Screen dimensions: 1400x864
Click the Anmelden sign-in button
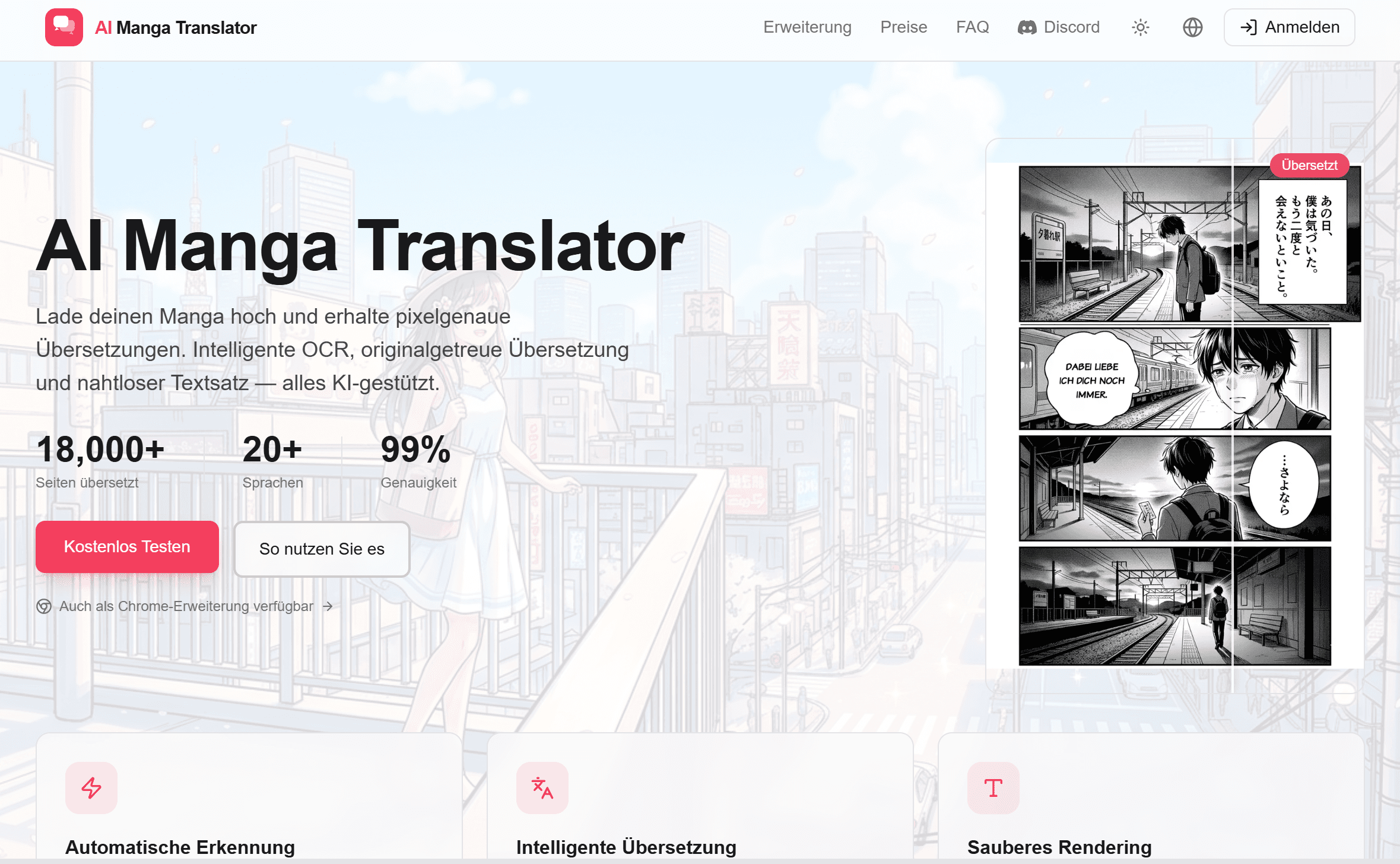point(1288,26)
